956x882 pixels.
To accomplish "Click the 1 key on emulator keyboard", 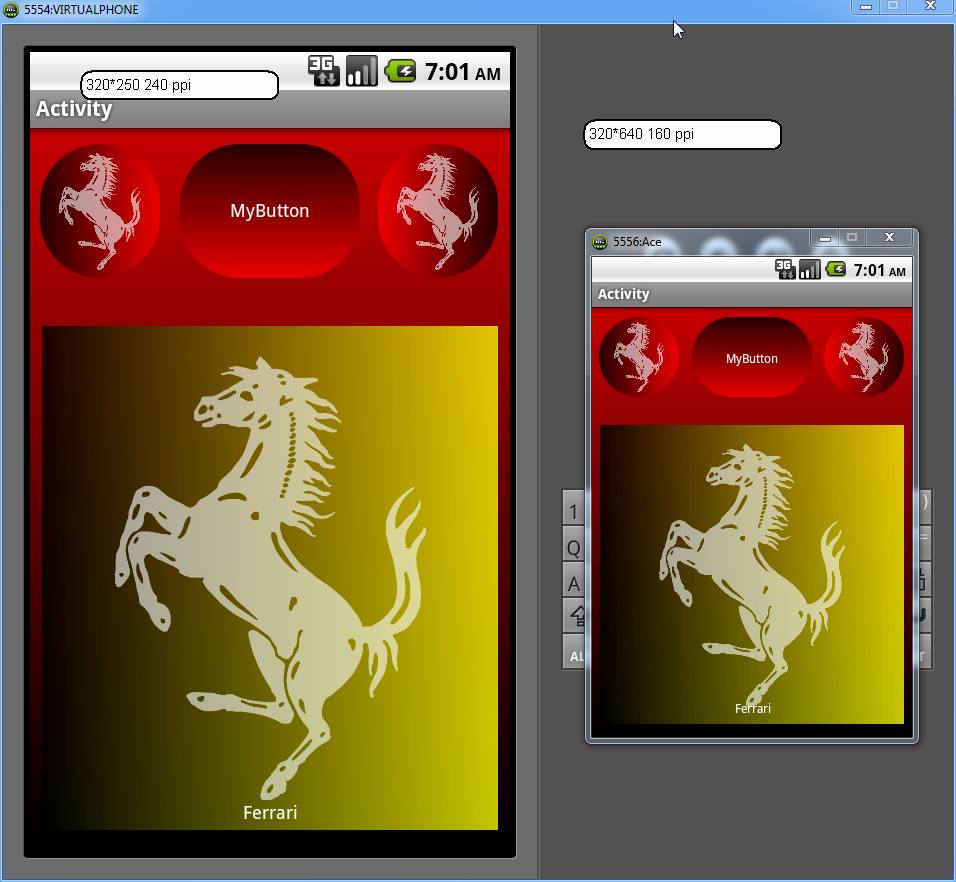I will (x=573, y=507).
